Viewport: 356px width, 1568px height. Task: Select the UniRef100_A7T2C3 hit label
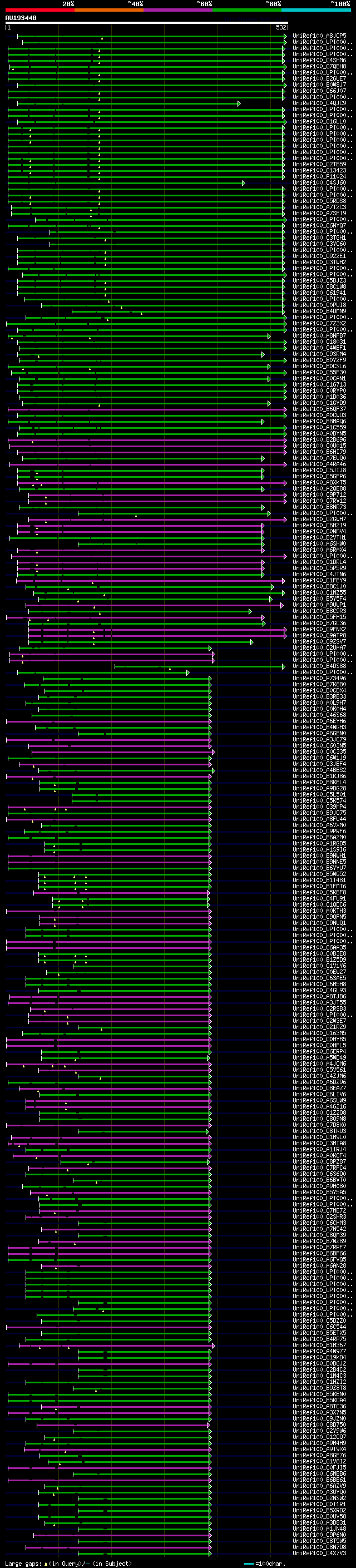(319, 207)
